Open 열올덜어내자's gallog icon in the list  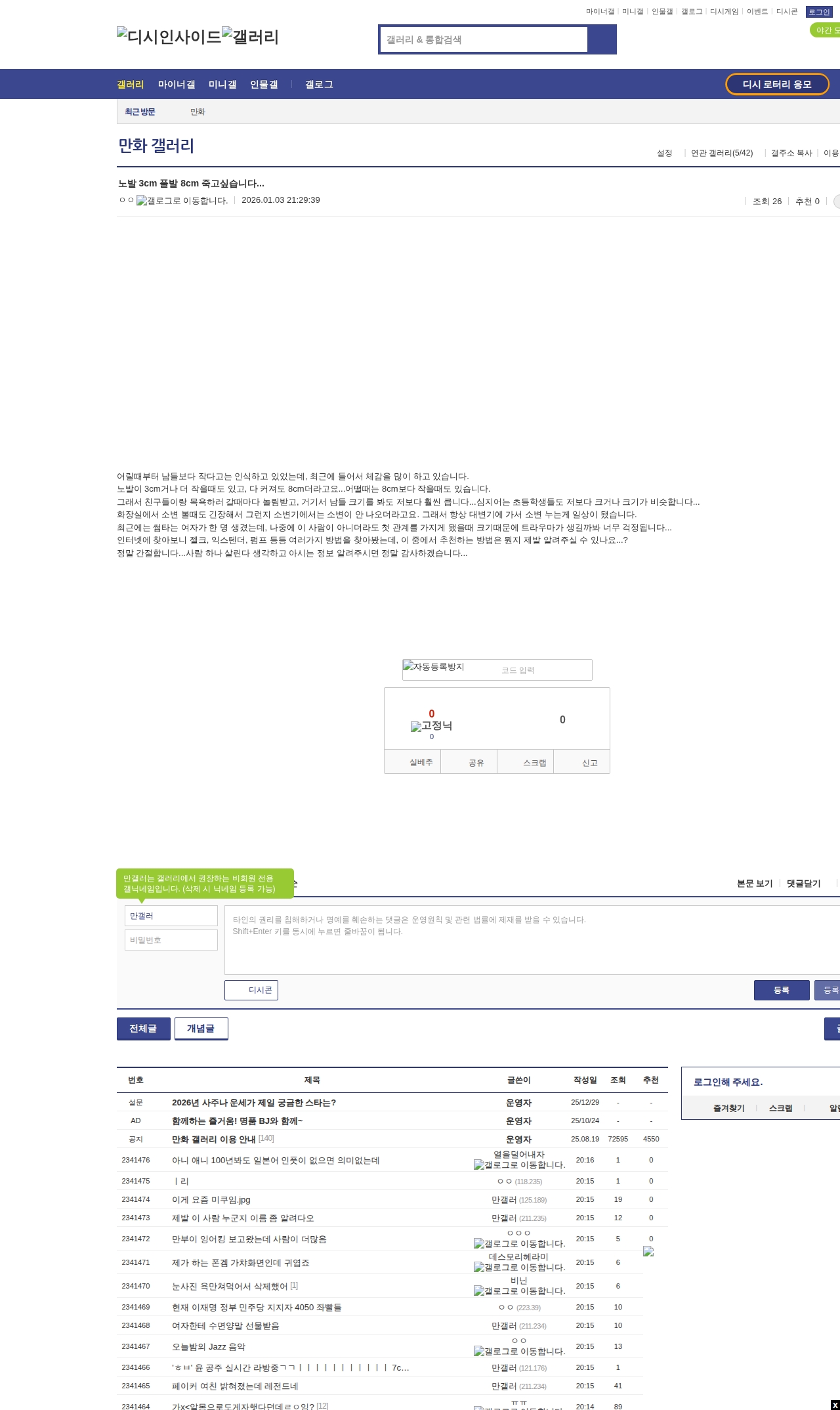pos(519,1165)
